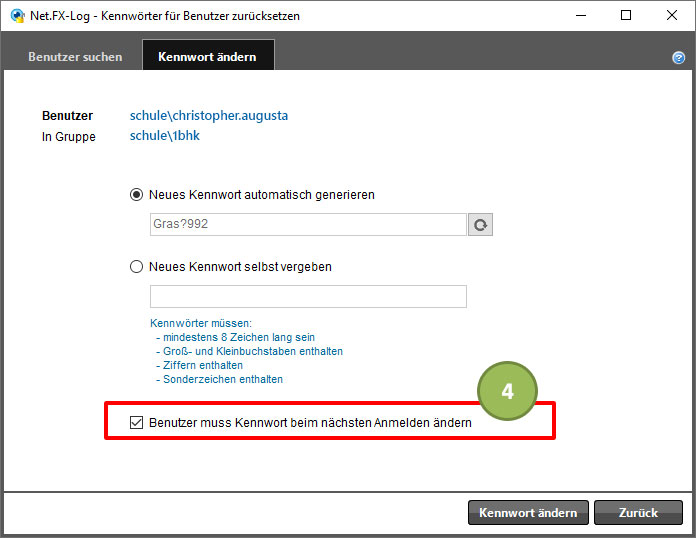
Task: Click the generated password field 'Gras?992'
Action: (308, 224)
